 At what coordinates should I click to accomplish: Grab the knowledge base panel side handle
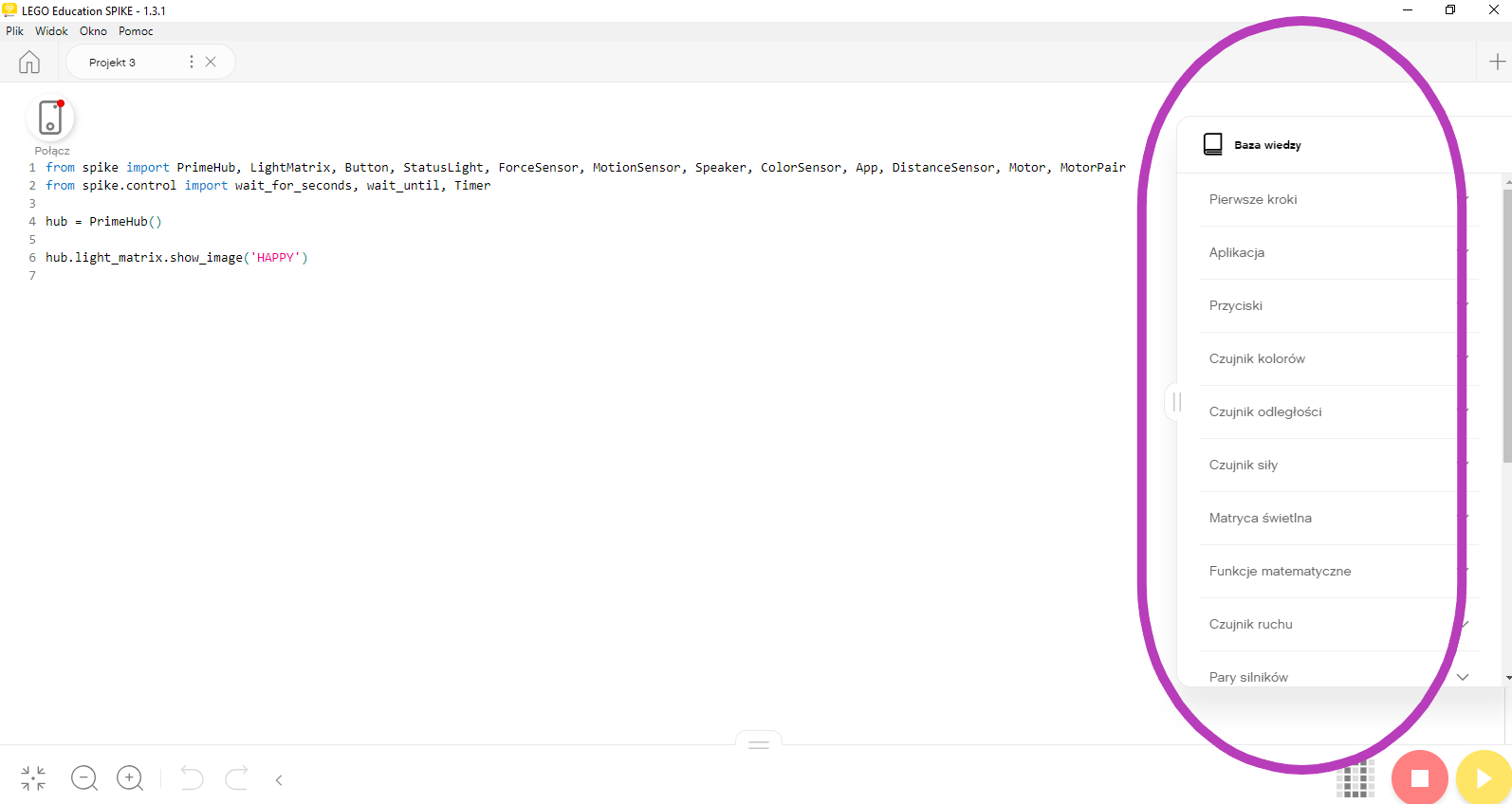[1176, 402]
